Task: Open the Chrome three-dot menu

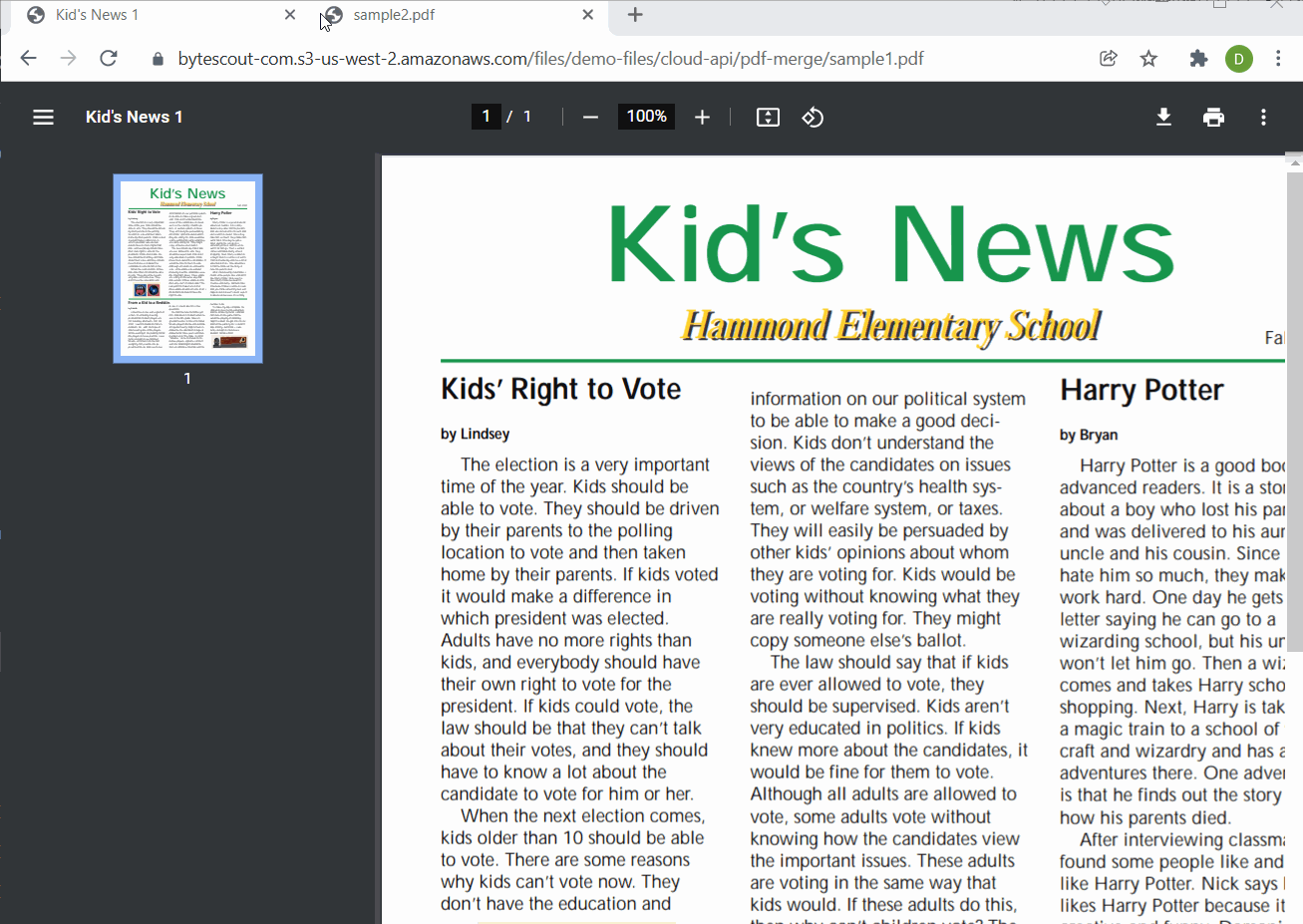Action: pyautogui.click(x=1278, y=58)
